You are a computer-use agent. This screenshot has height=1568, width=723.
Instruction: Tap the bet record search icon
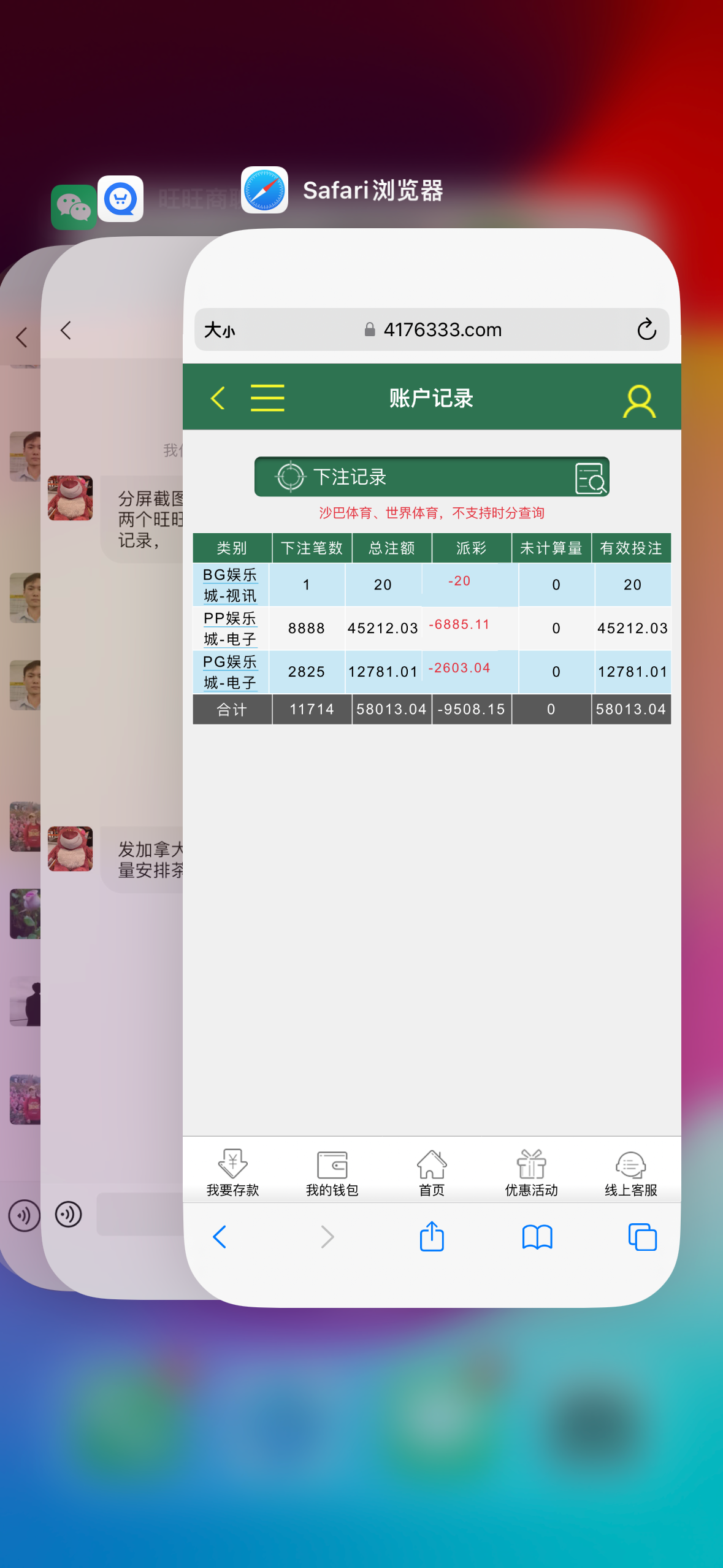coord(590,478)
